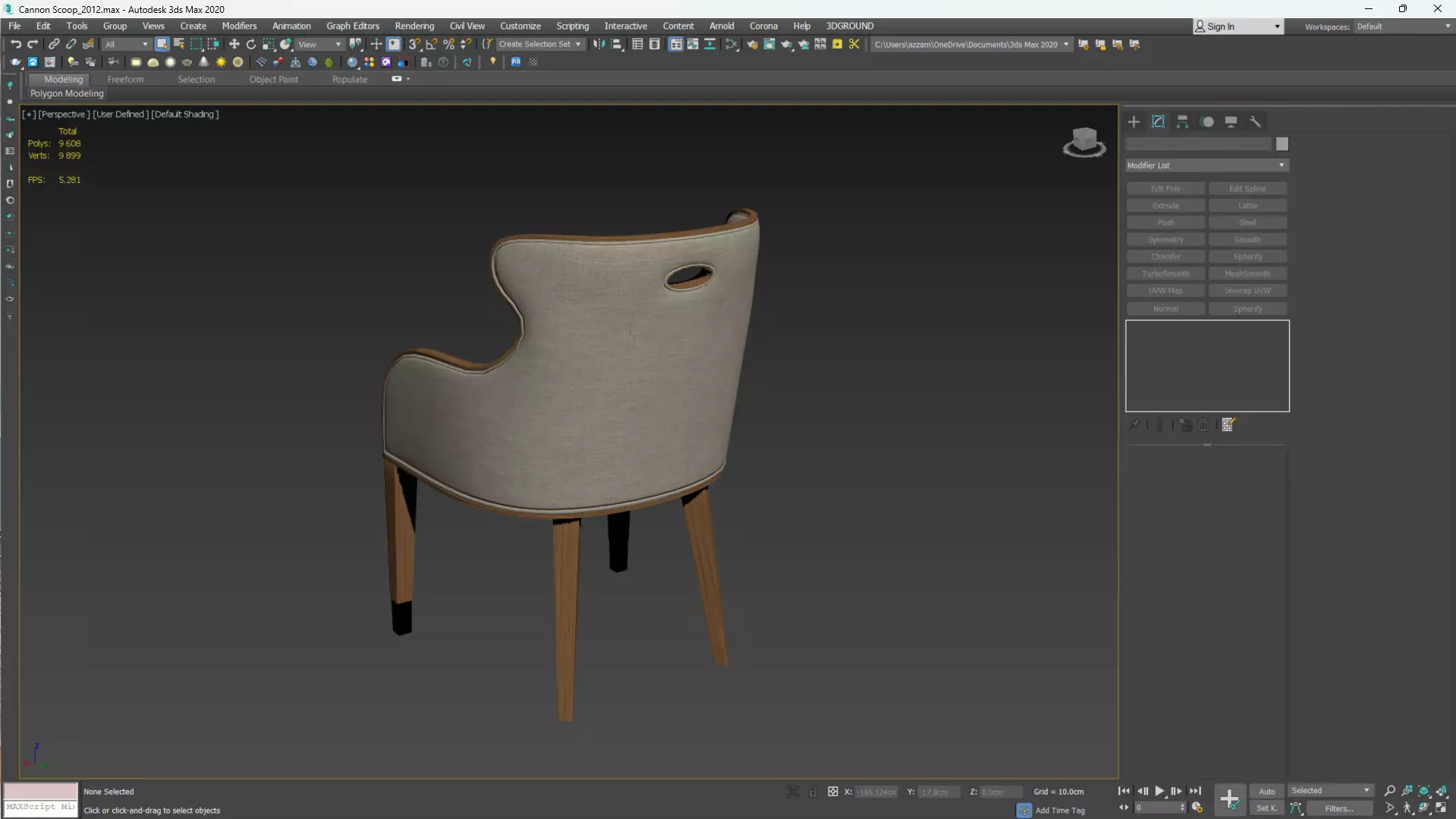
Task: Click the yellow scissors toolbar icon
Action: click(x=854, y=44)
